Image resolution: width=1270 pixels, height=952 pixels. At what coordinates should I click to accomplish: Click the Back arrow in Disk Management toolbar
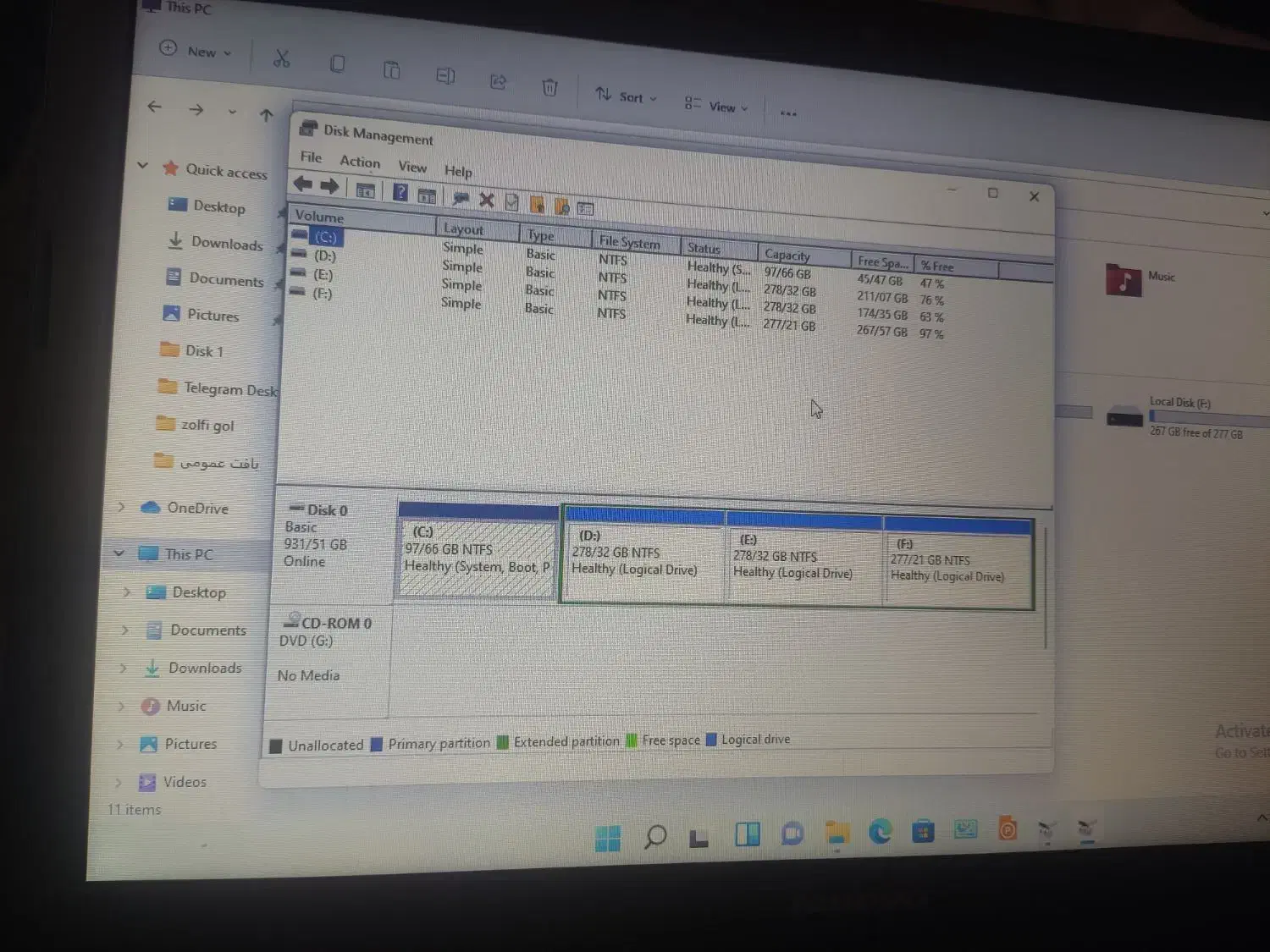[x=303, y=184]
